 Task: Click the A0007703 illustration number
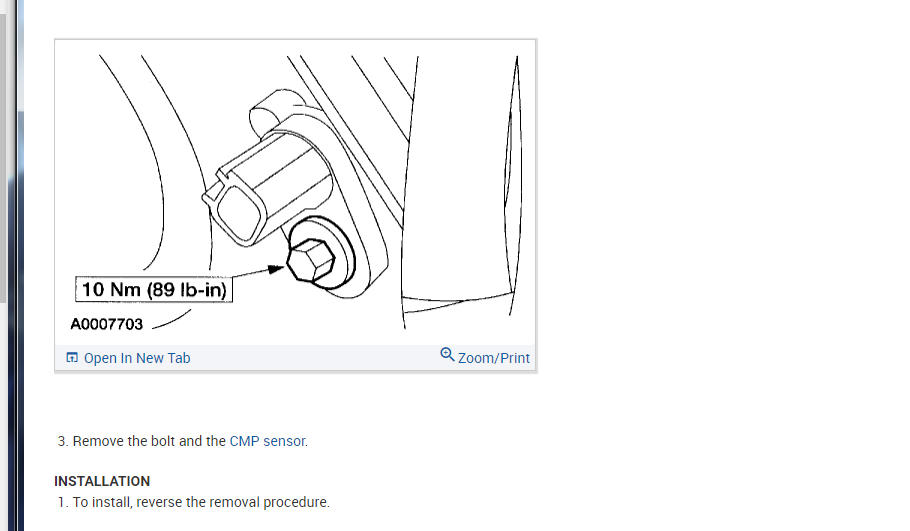(107, 324)
